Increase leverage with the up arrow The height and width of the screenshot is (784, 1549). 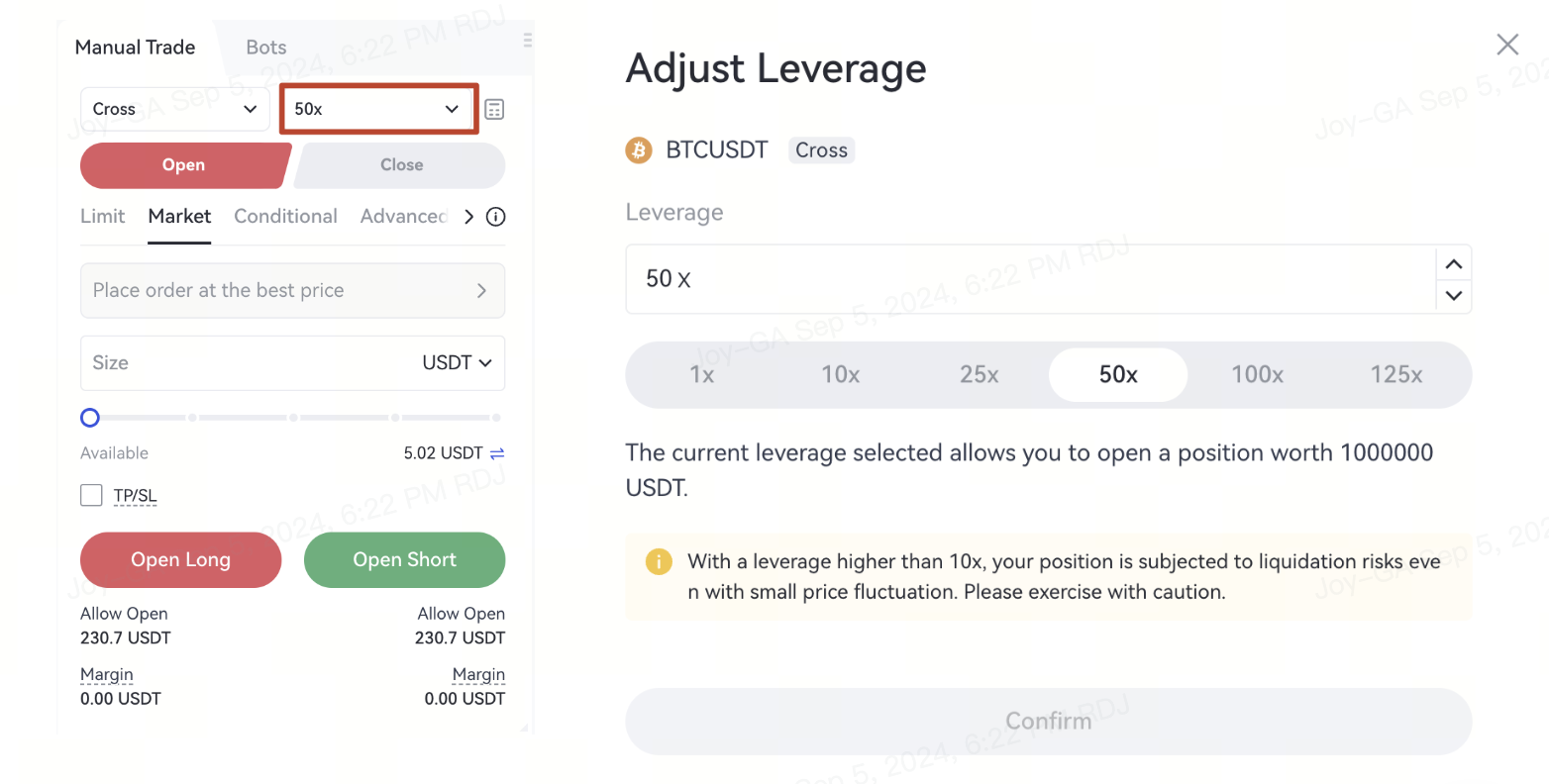tap(1454, 263)
